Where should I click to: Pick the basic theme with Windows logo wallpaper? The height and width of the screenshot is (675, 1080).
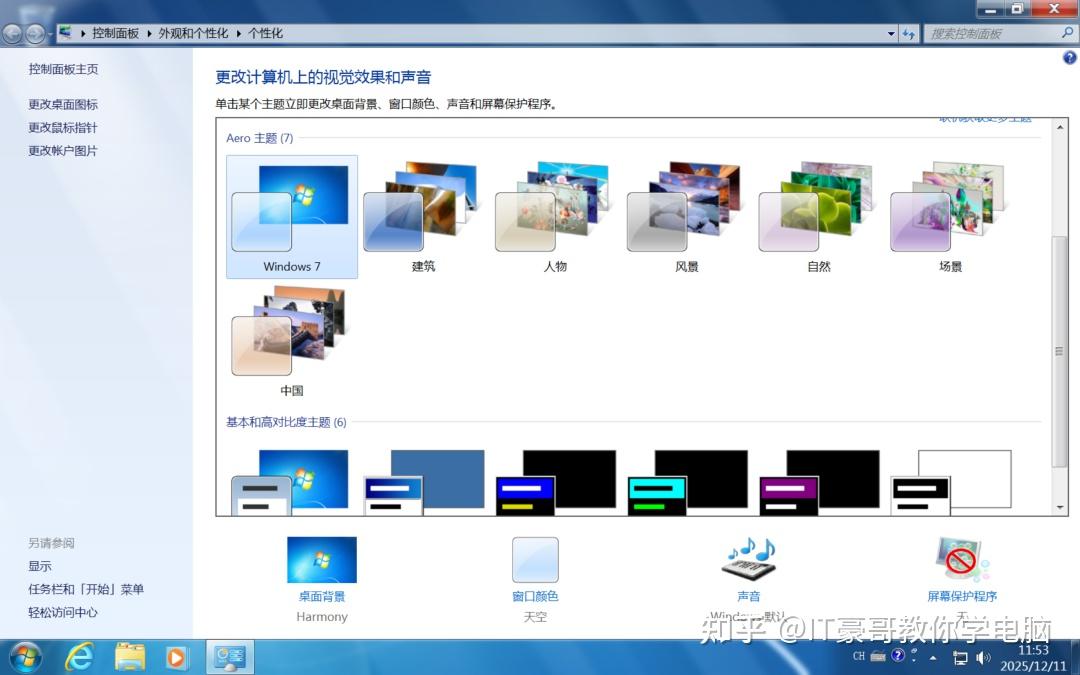[291, 481]
